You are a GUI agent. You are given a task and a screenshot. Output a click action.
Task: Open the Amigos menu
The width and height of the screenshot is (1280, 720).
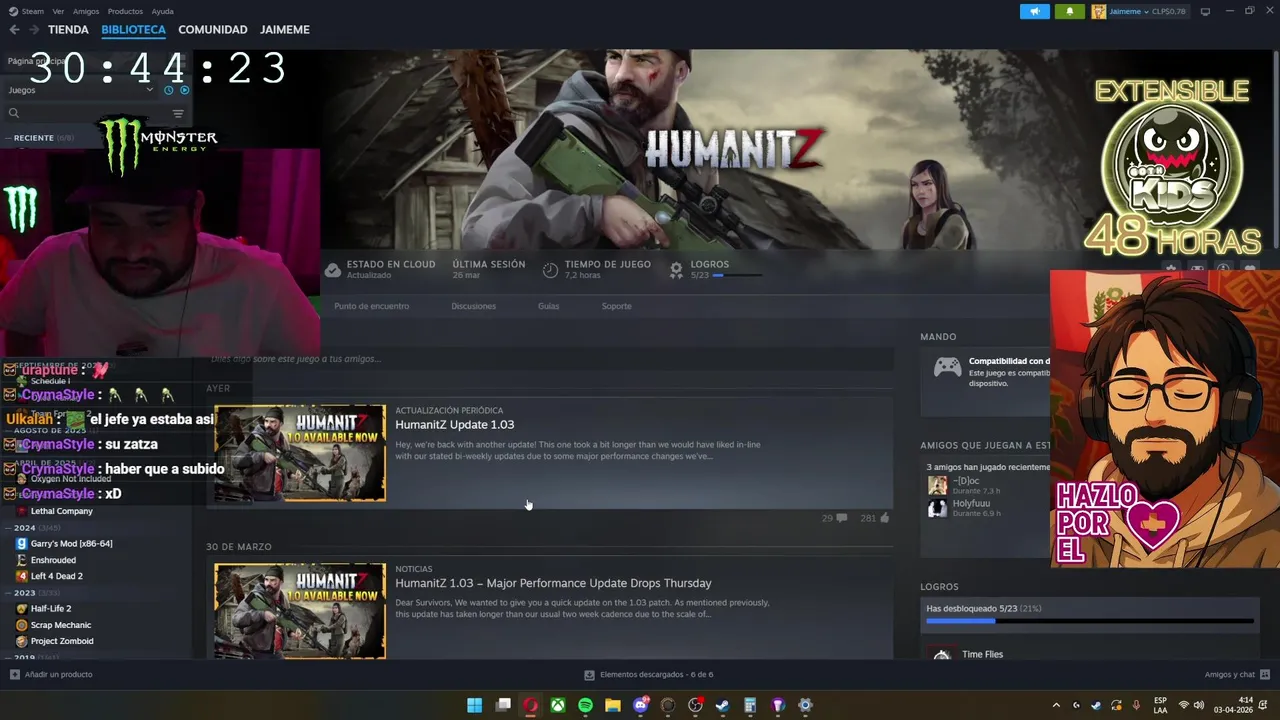(86, 11)
